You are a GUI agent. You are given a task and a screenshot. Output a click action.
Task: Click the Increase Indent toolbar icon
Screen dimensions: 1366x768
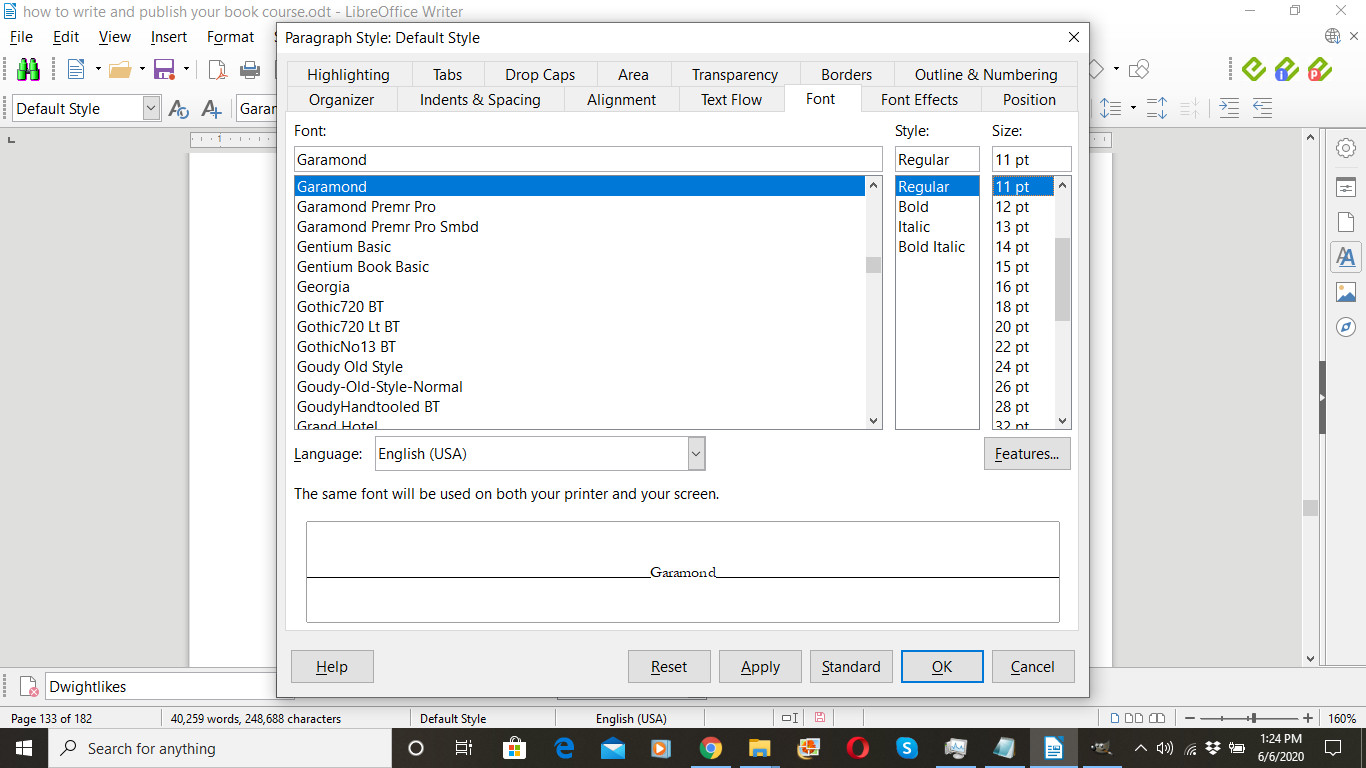(x=1229, y=108)
